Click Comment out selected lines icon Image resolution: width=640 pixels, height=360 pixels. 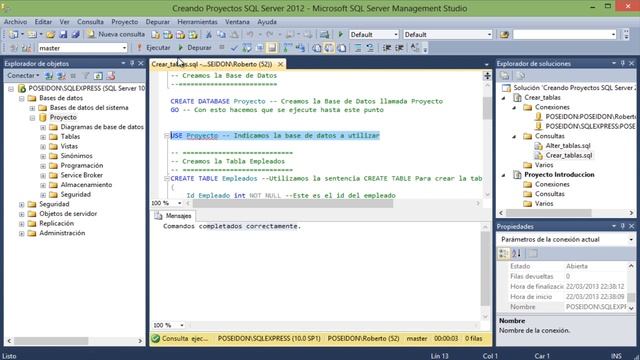(x=358, y=48)
